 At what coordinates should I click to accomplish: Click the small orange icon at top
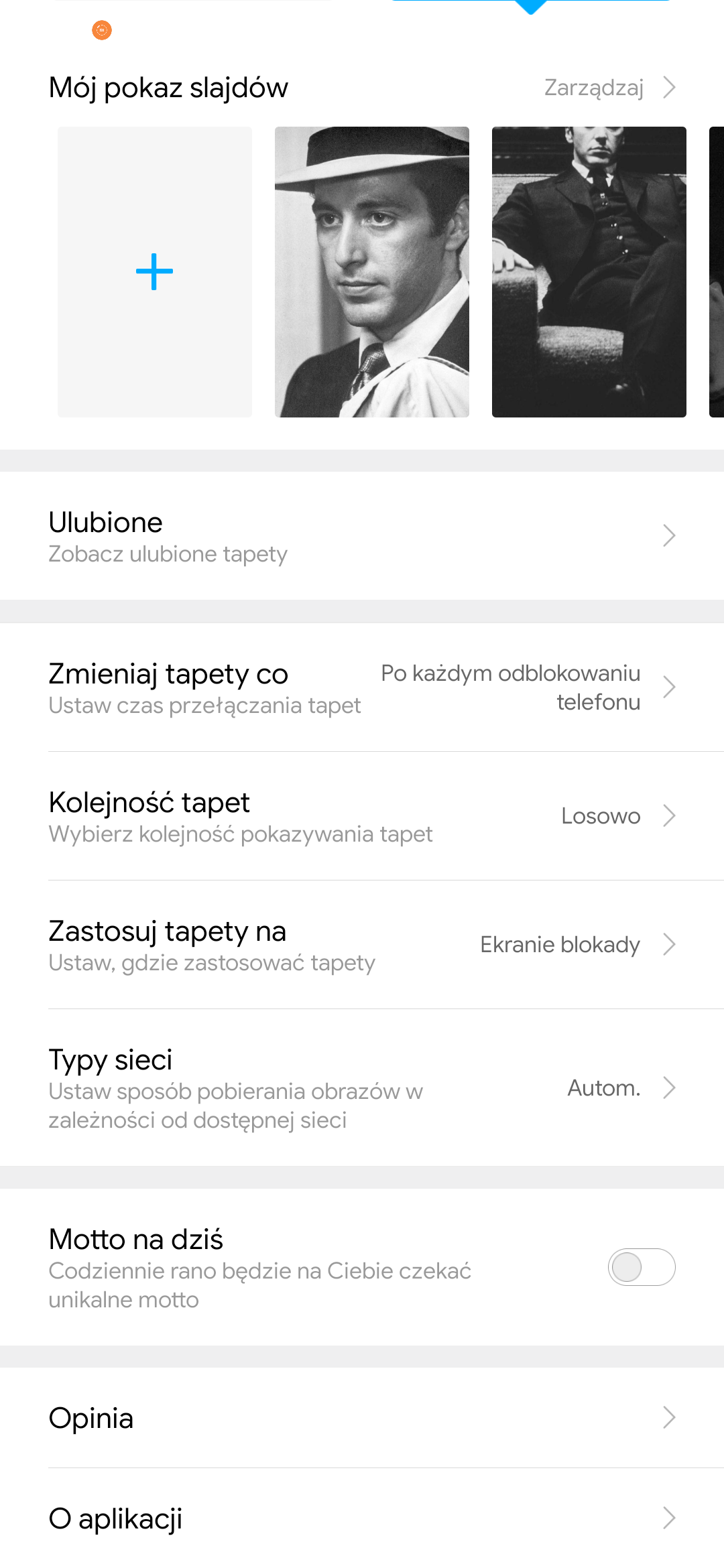coord(102,30)
